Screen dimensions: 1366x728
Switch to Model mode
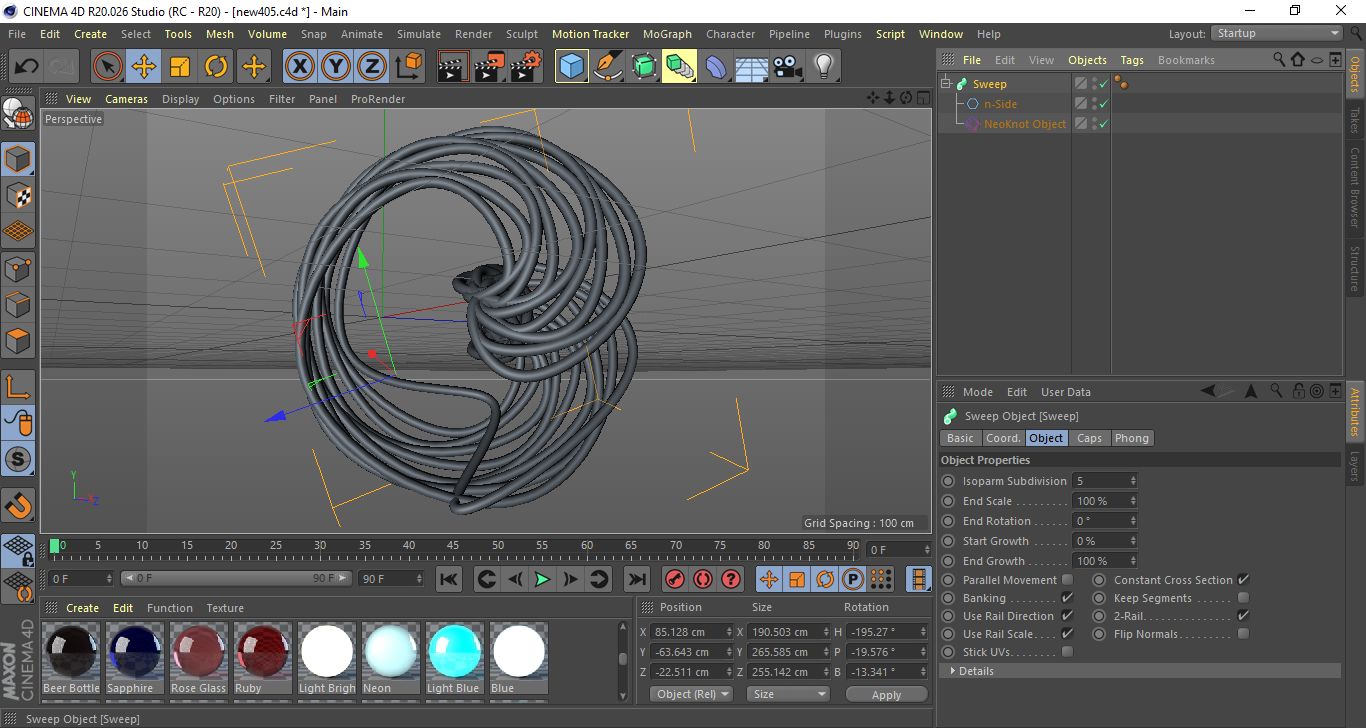pos(18,159)
